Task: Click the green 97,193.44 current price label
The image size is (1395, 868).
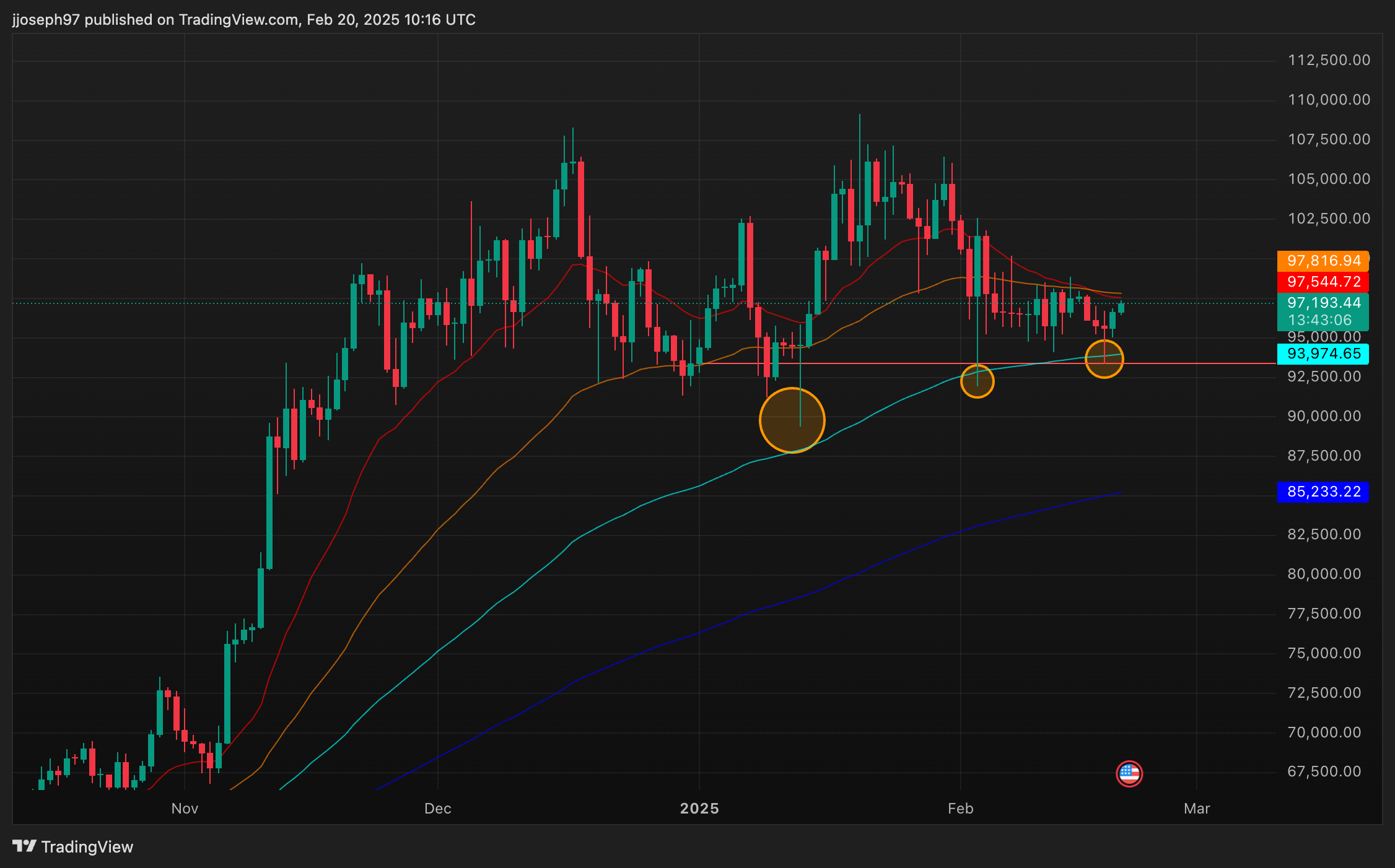Action: tap(1323, 303)
